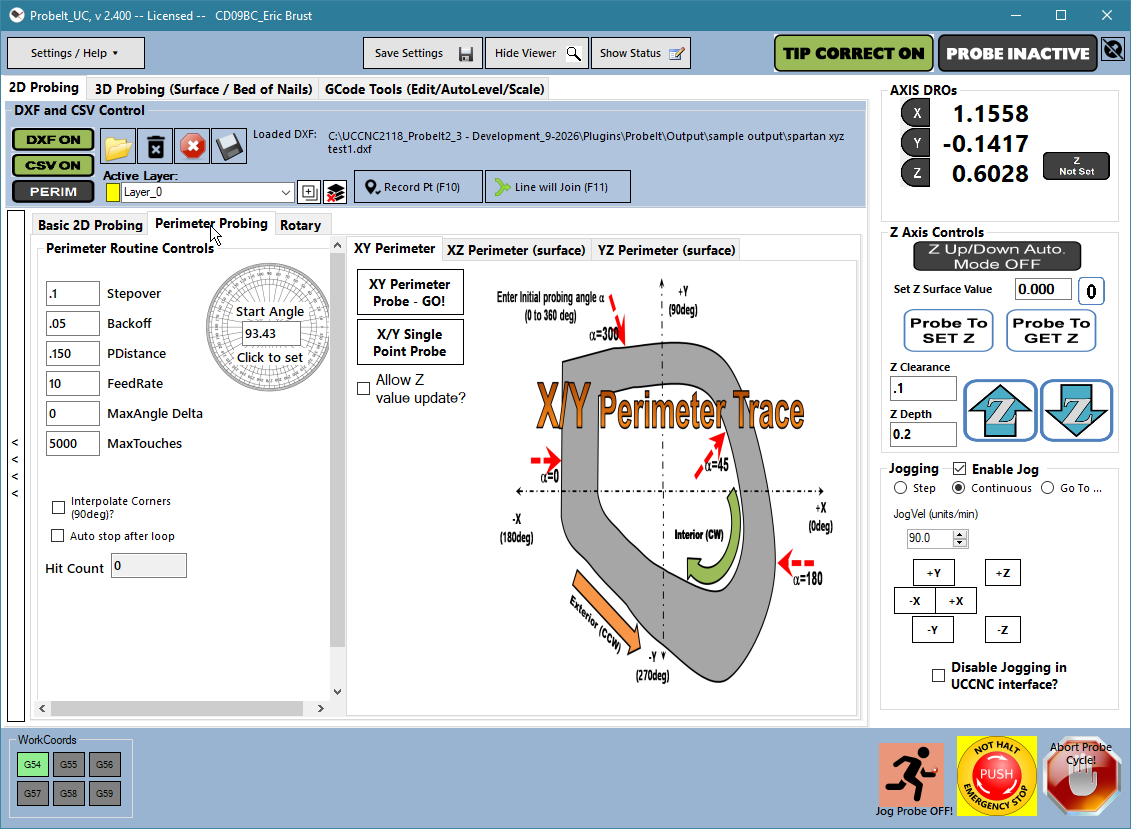Image resolution: width=1131 pixels, height=829 pixels.
Task: Open GCode Tools tab
Action: (434, 89)
